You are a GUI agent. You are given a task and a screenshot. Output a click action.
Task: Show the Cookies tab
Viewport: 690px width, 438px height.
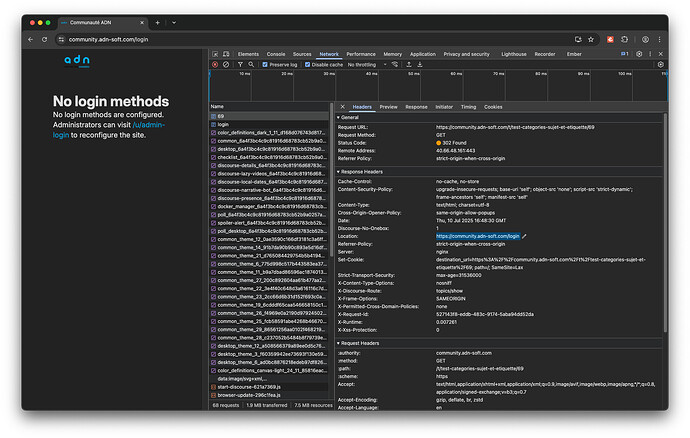[x=493, y=107]
